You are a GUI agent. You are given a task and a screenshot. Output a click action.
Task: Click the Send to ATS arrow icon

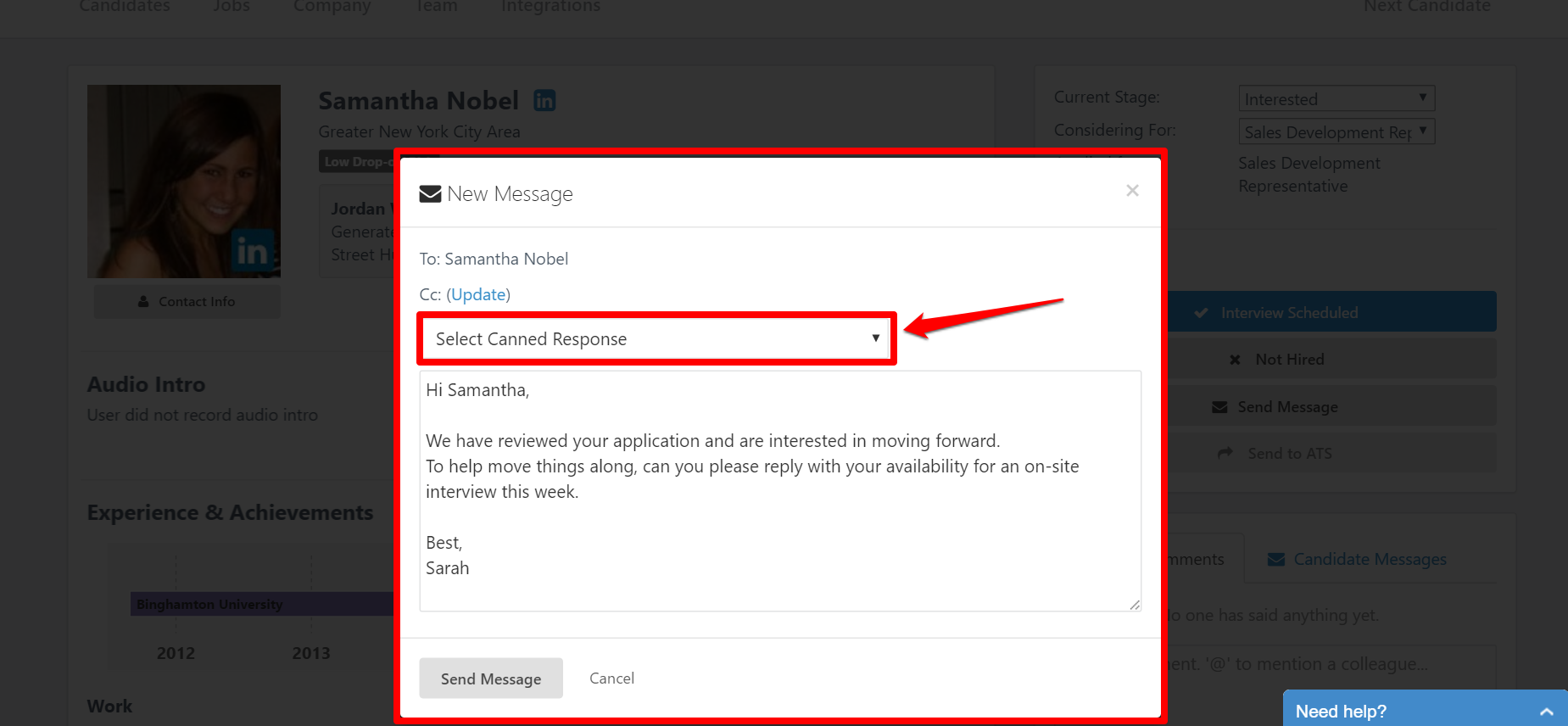pos(1225,454)
